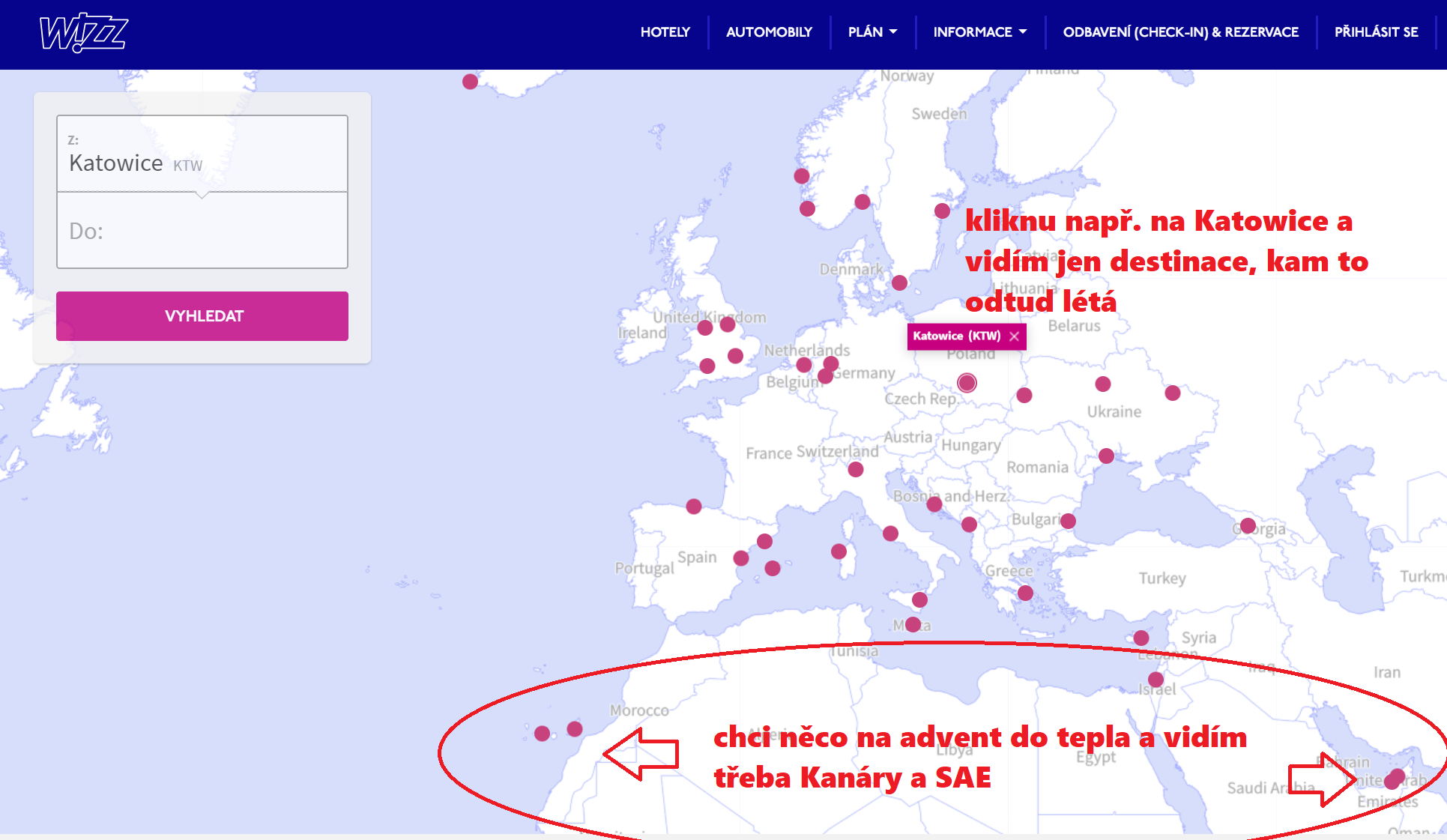Select the Katowice origin marker on map
The height and width of the screenshot is (840, 1447).
pyautogui.click(x=967, y=383)
